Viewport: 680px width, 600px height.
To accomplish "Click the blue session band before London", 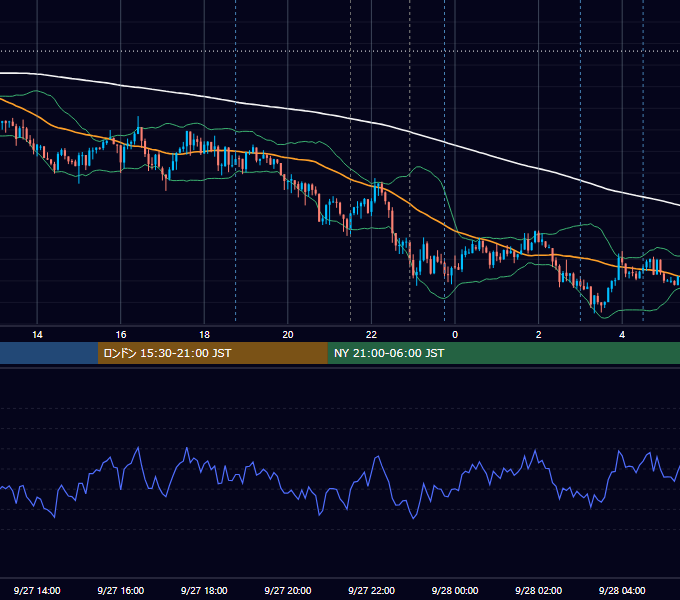I will point(49,353).
